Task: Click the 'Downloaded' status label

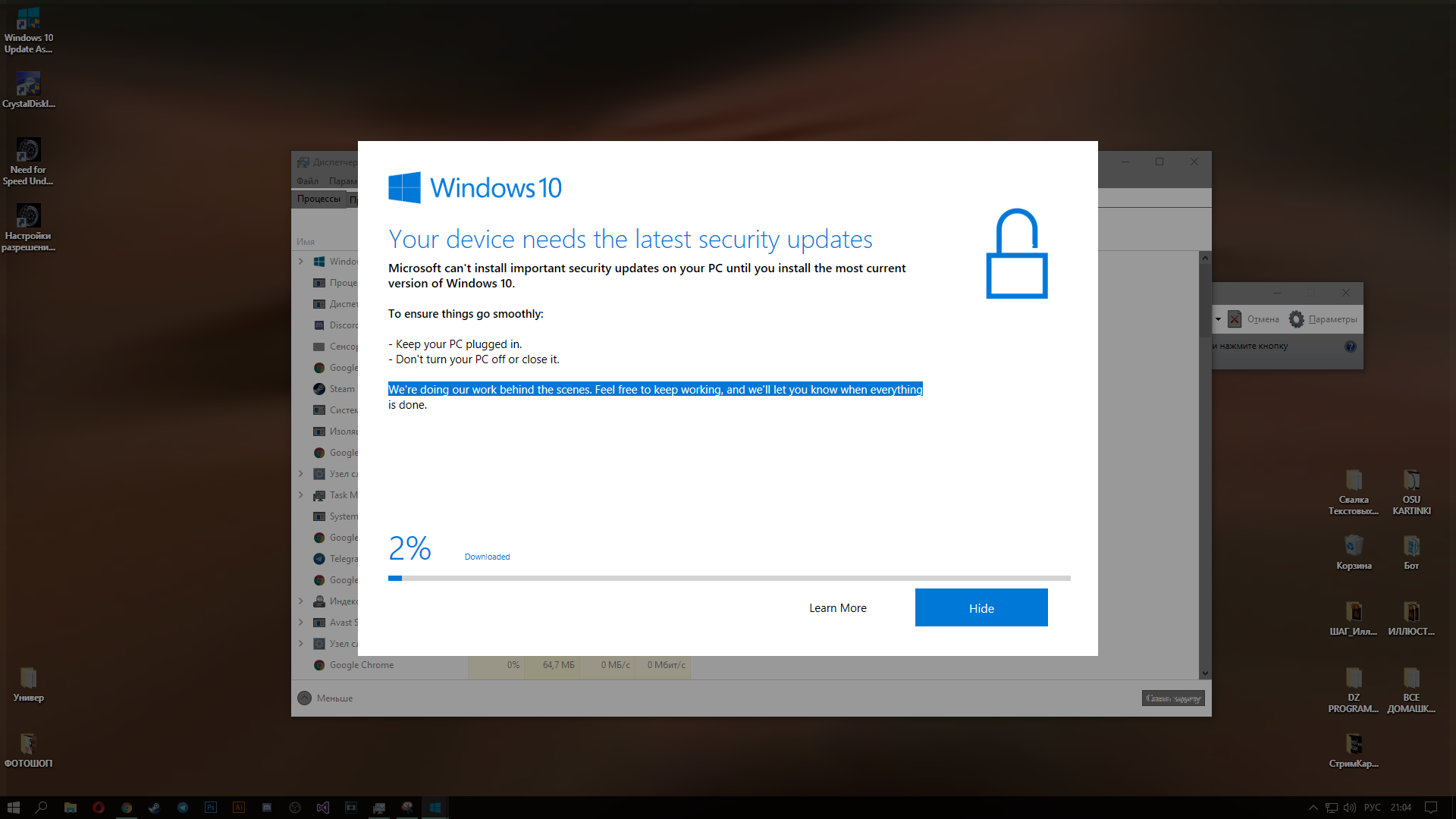Action: (487, 557)
